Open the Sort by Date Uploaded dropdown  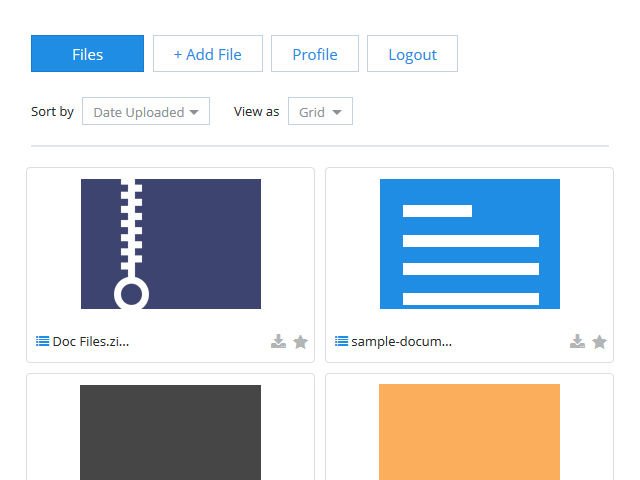146,111
